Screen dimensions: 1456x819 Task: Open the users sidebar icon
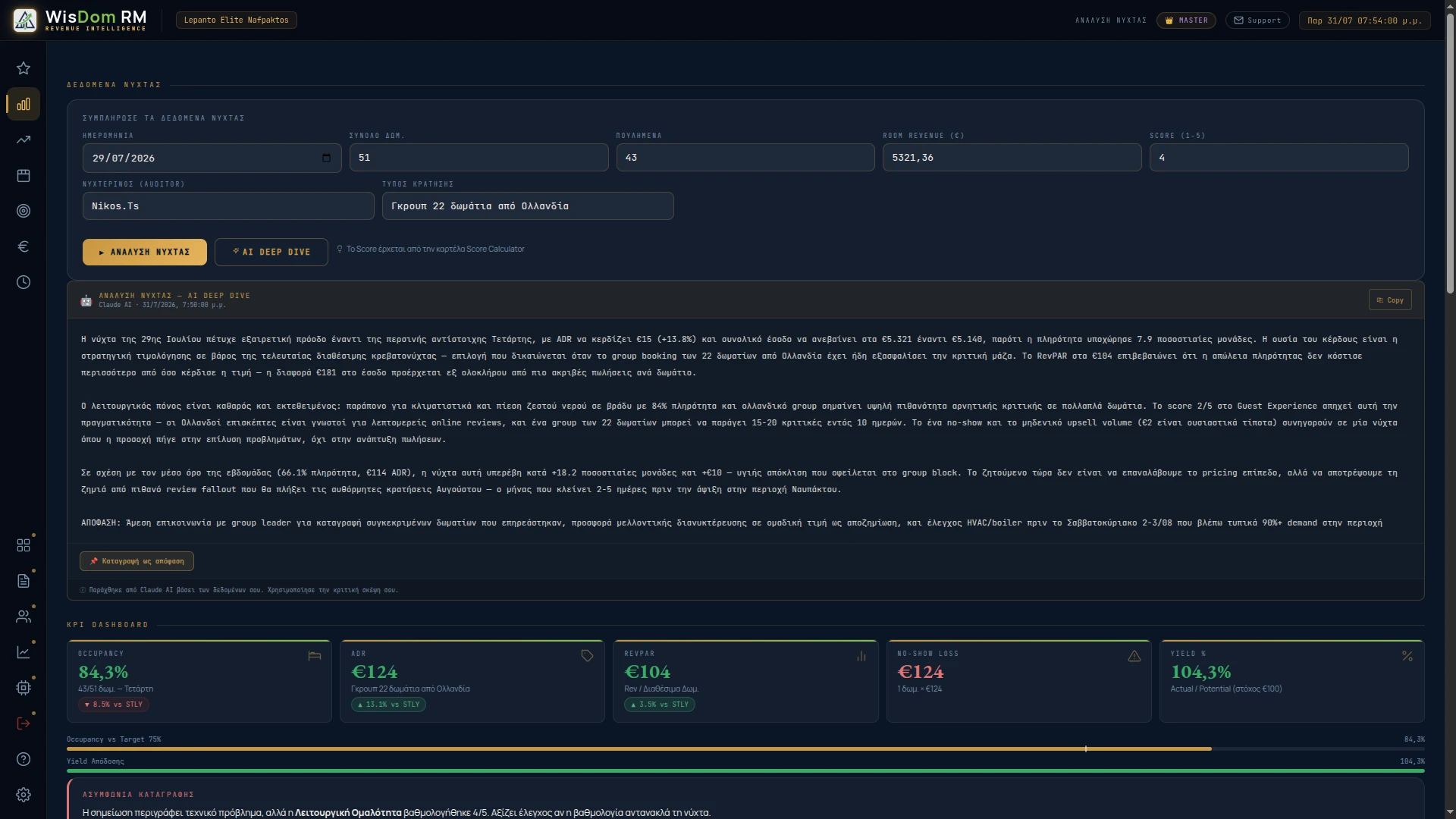pyautogui.click(x=24, y=617)
